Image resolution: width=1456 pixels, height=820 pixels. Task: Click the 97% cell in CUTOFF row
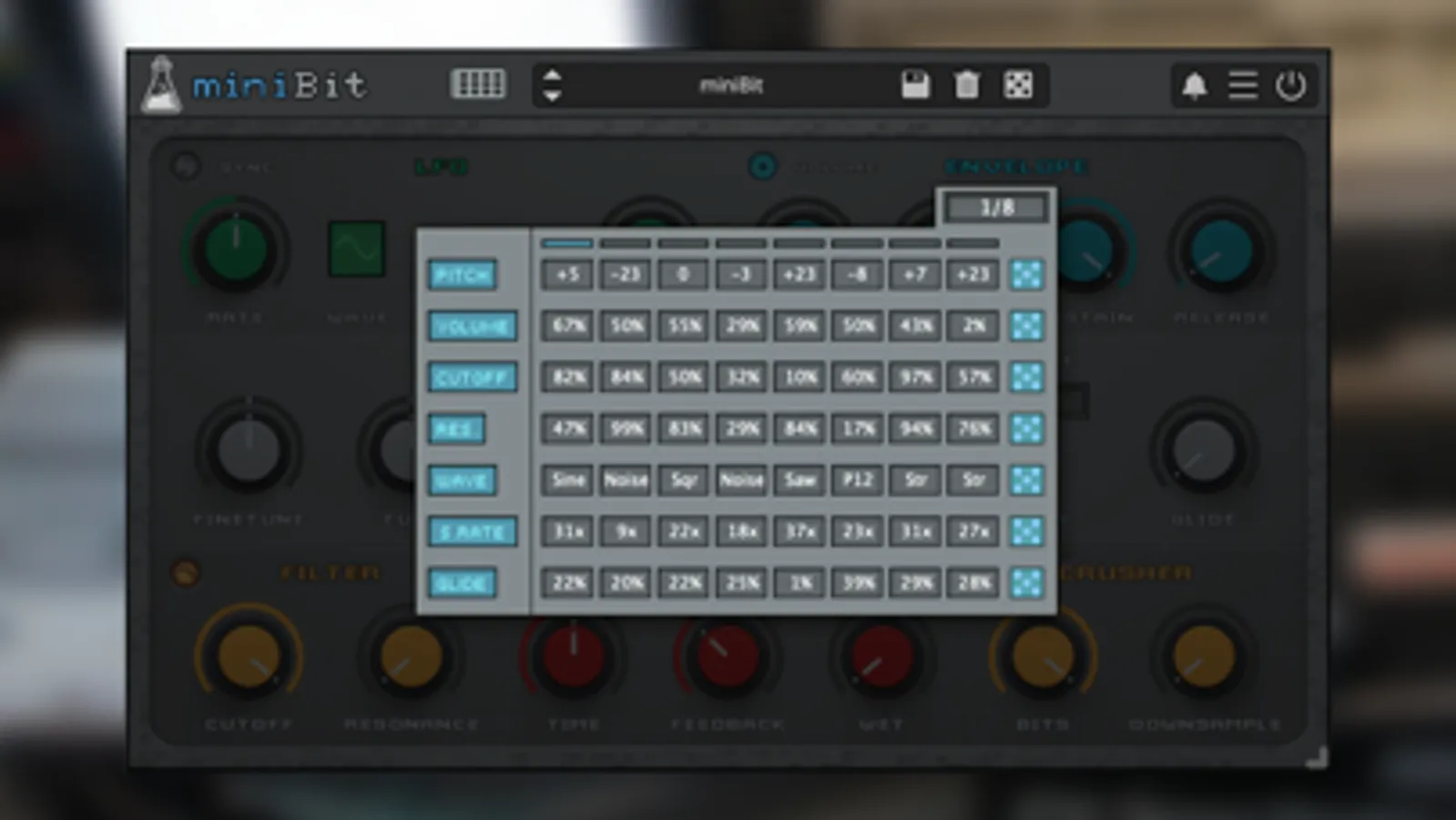tap(915, 377)
